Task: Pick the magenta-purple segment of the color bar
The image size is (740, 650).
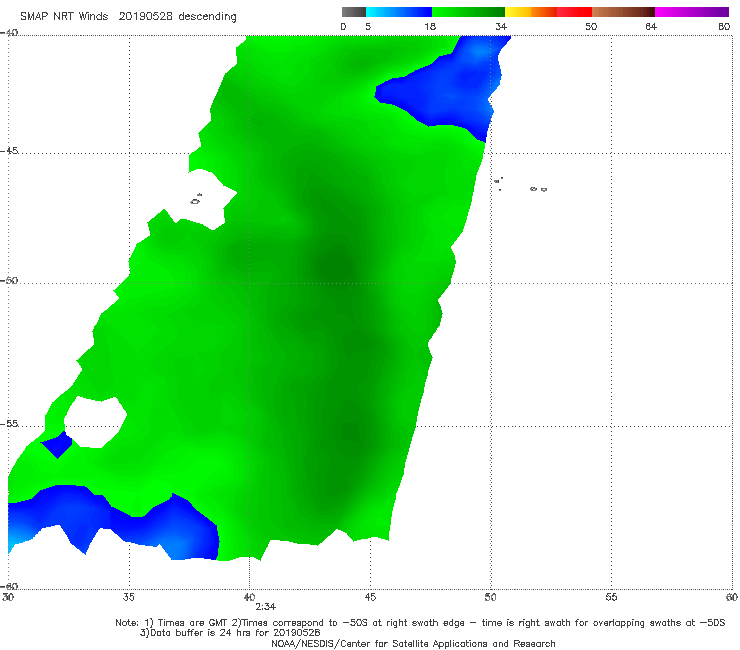Action: click(x=692, y=12)
